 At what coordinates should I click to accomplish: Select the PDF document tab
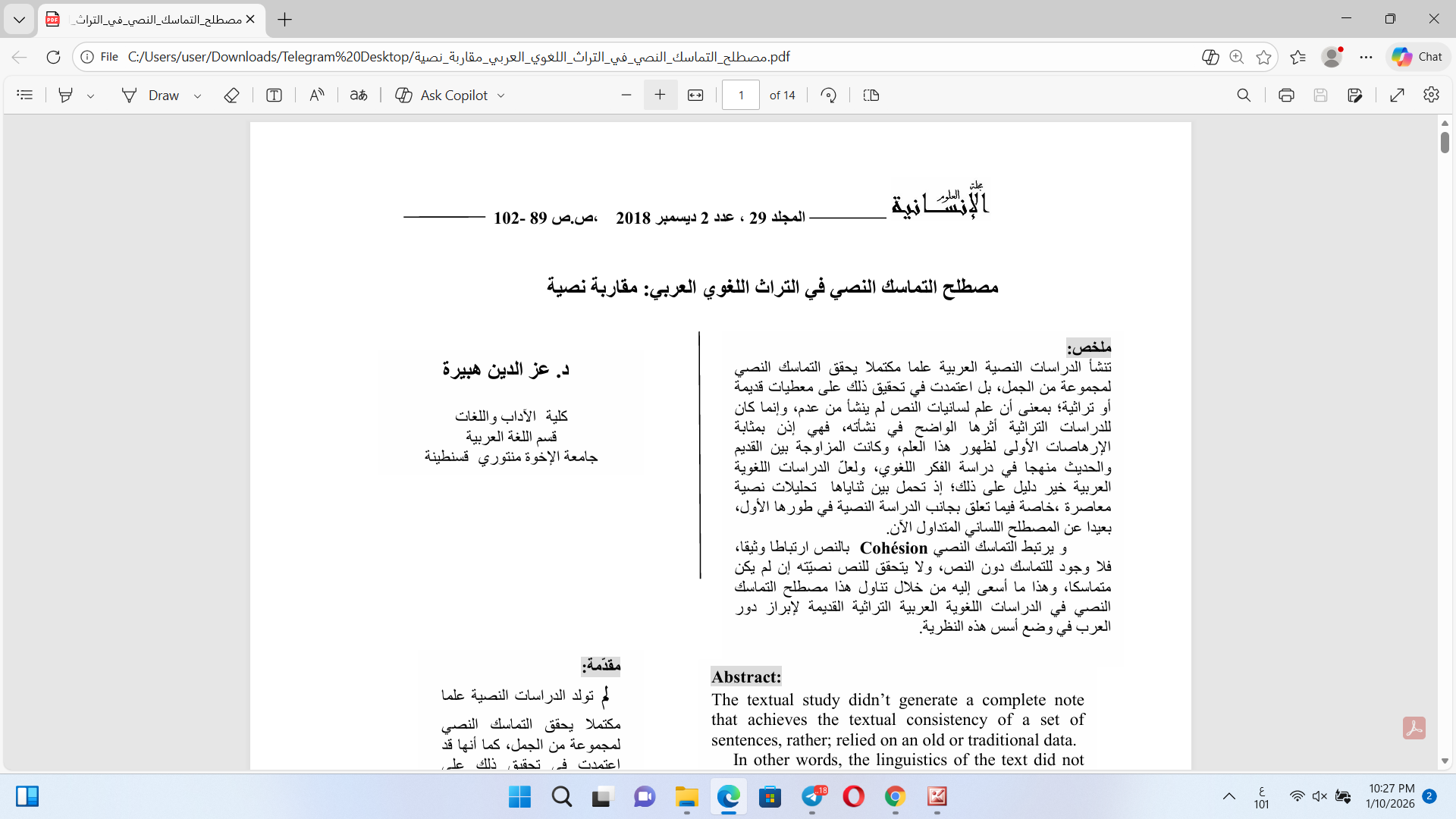(x=152, y=20)
